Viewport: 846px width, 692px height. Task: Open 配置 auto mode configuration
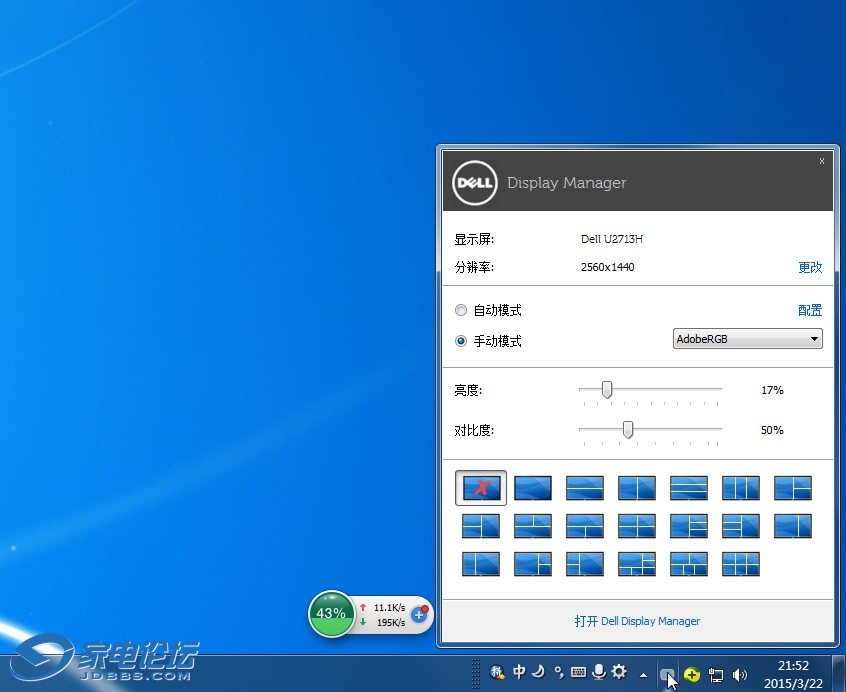pyautogui.click(x=809, y=310)
